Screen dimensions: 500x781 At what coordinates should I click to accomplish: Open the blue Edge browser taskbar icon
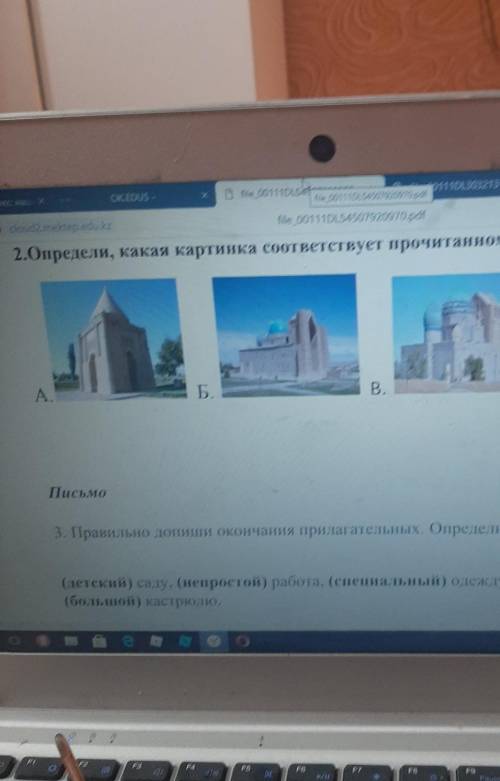(128, 642)
